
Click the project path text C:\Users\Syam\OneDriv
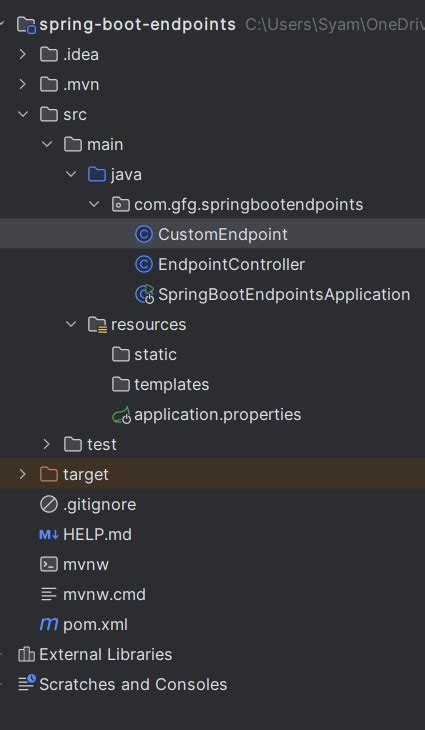point(335,25)
